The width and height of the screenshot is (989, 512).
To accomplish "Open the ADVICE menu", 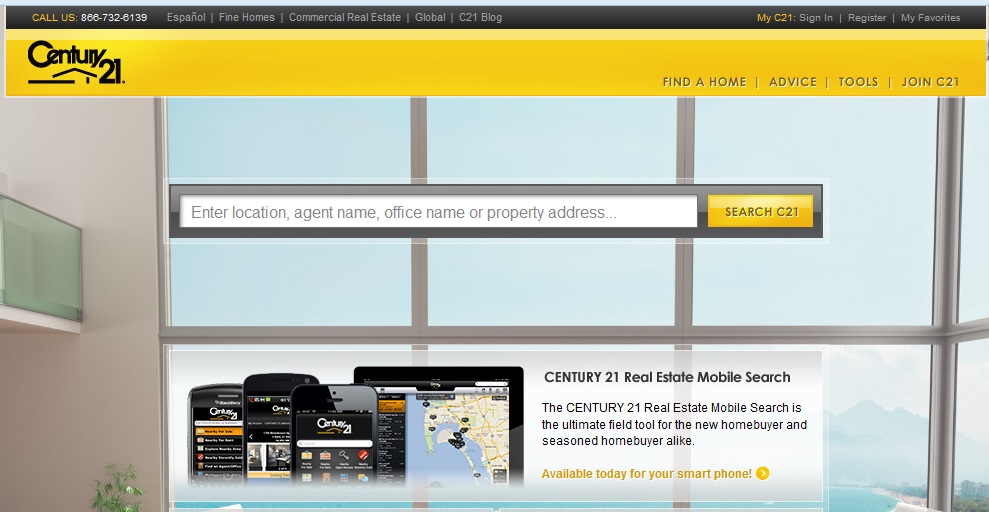I will (792, 82).
